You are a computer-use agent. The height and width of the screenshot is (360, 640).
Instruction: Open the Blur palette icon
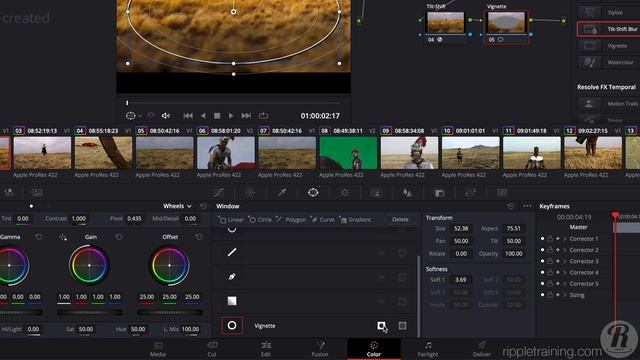point(407,192)
